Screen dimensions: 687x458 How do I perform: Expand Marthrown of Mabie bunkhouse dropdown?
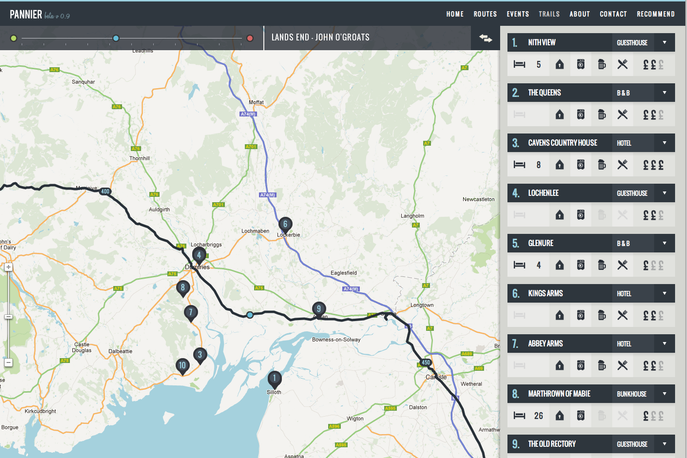click(x=664, y=393)
